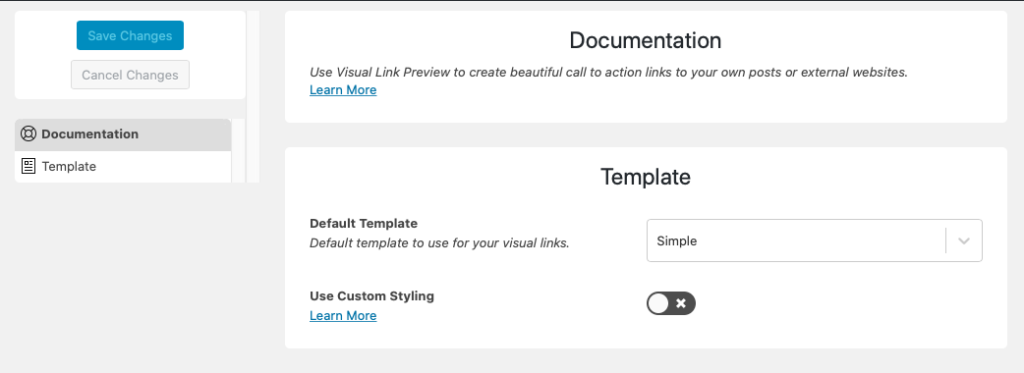Click the X mark inside custom styling switch
The image size is (1024, 373).
(x=680, y=303)
